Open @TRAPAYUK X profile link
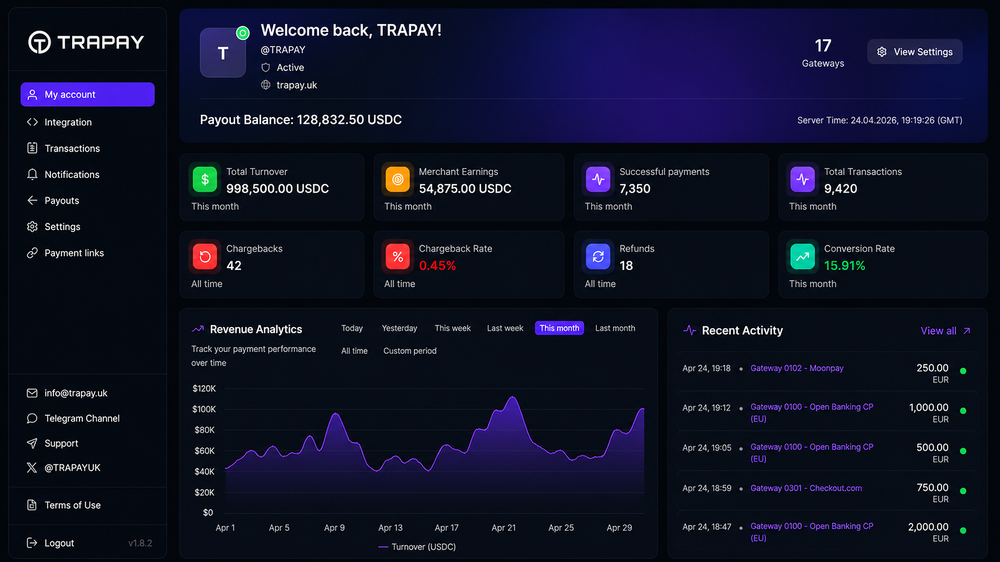The width and height of the screenshot is (1000, 562). [72, 468]
